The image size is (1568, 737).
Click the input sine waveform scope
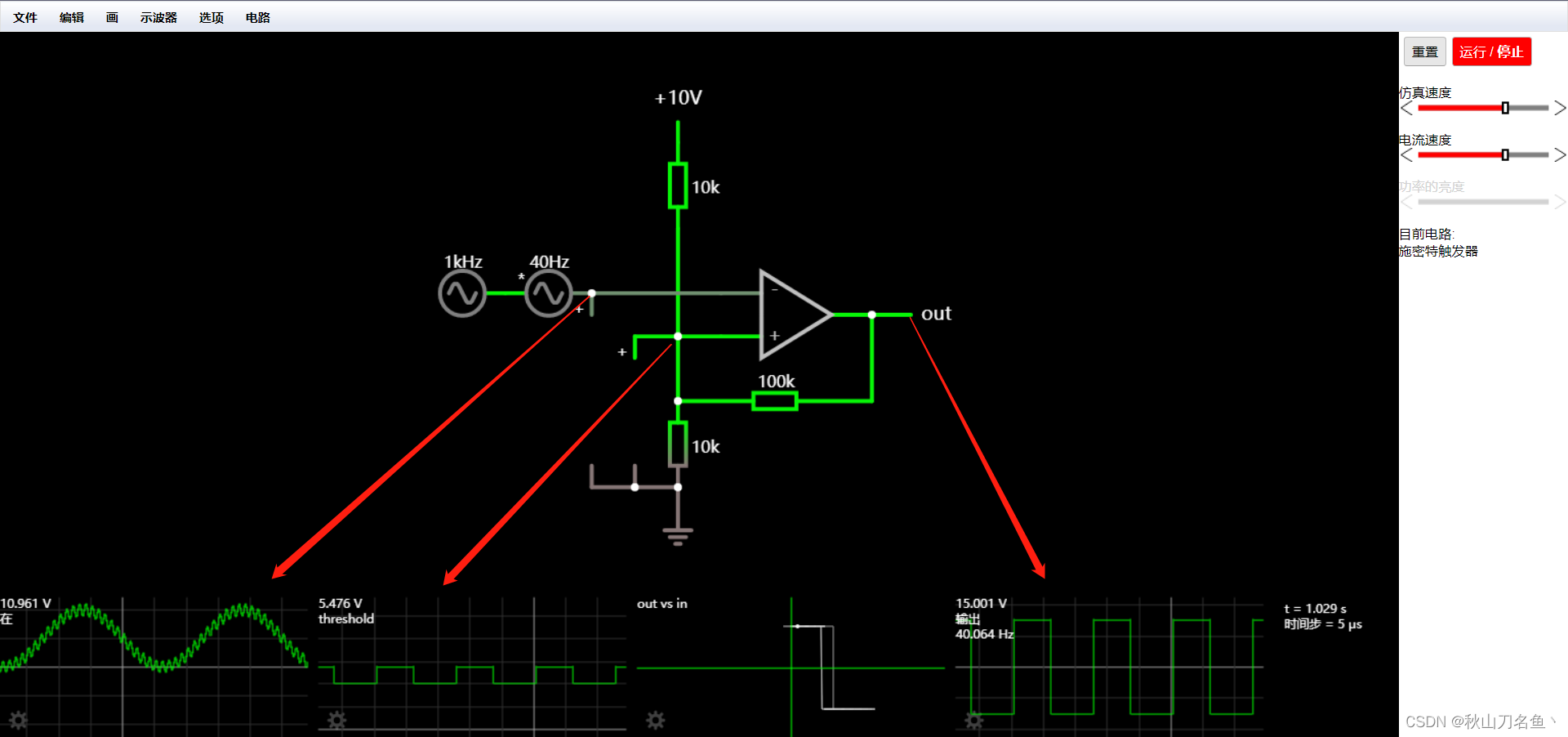154,666
